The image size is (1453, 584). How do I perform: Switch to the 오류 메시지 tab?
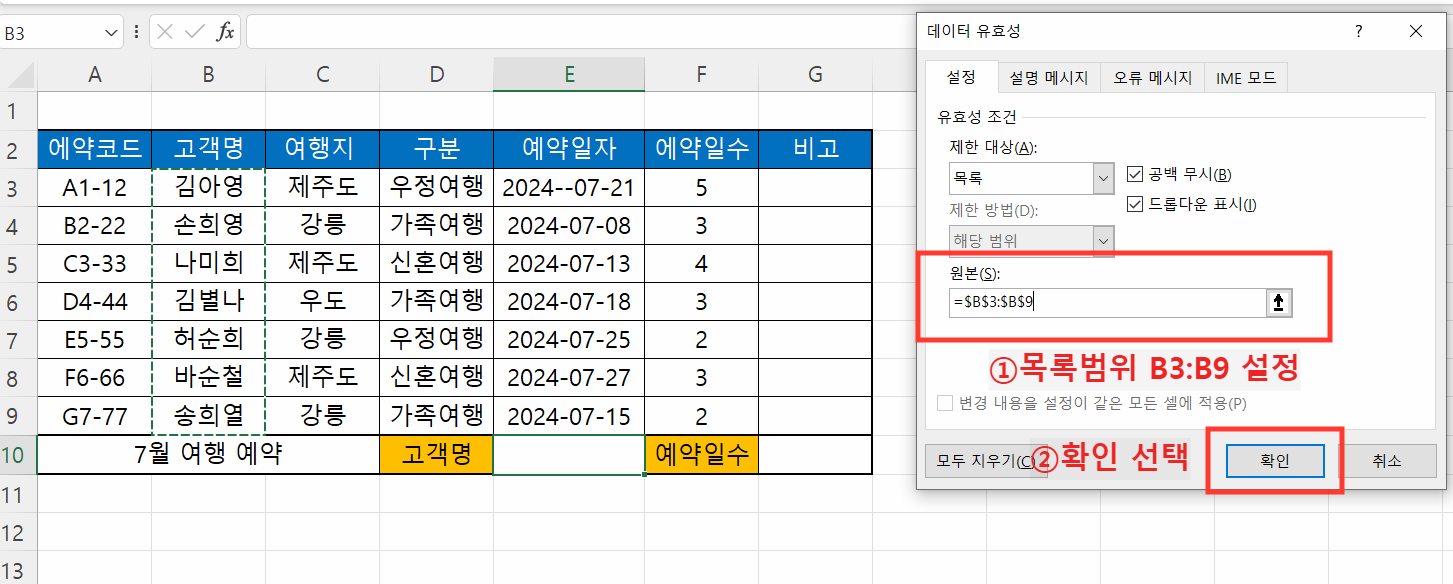tap(1152, 77)
